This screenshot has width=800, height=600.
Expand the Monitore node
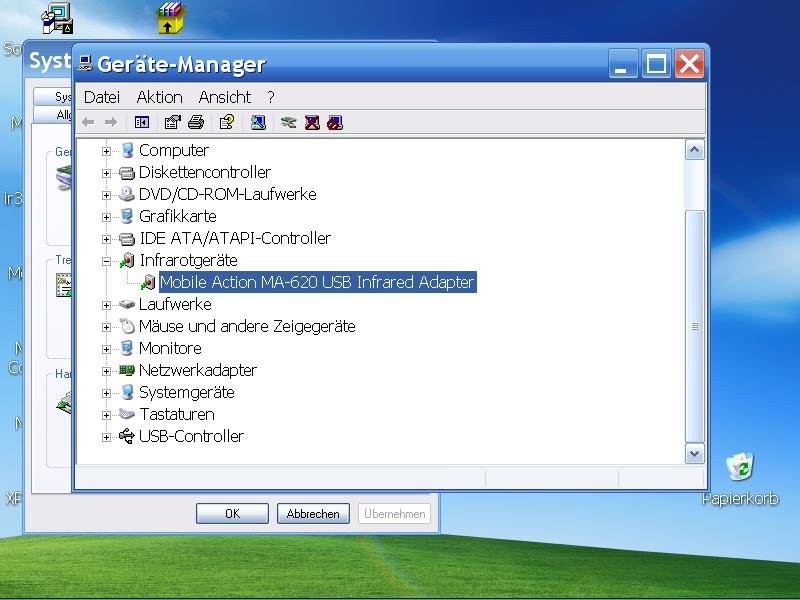point(106,349)
